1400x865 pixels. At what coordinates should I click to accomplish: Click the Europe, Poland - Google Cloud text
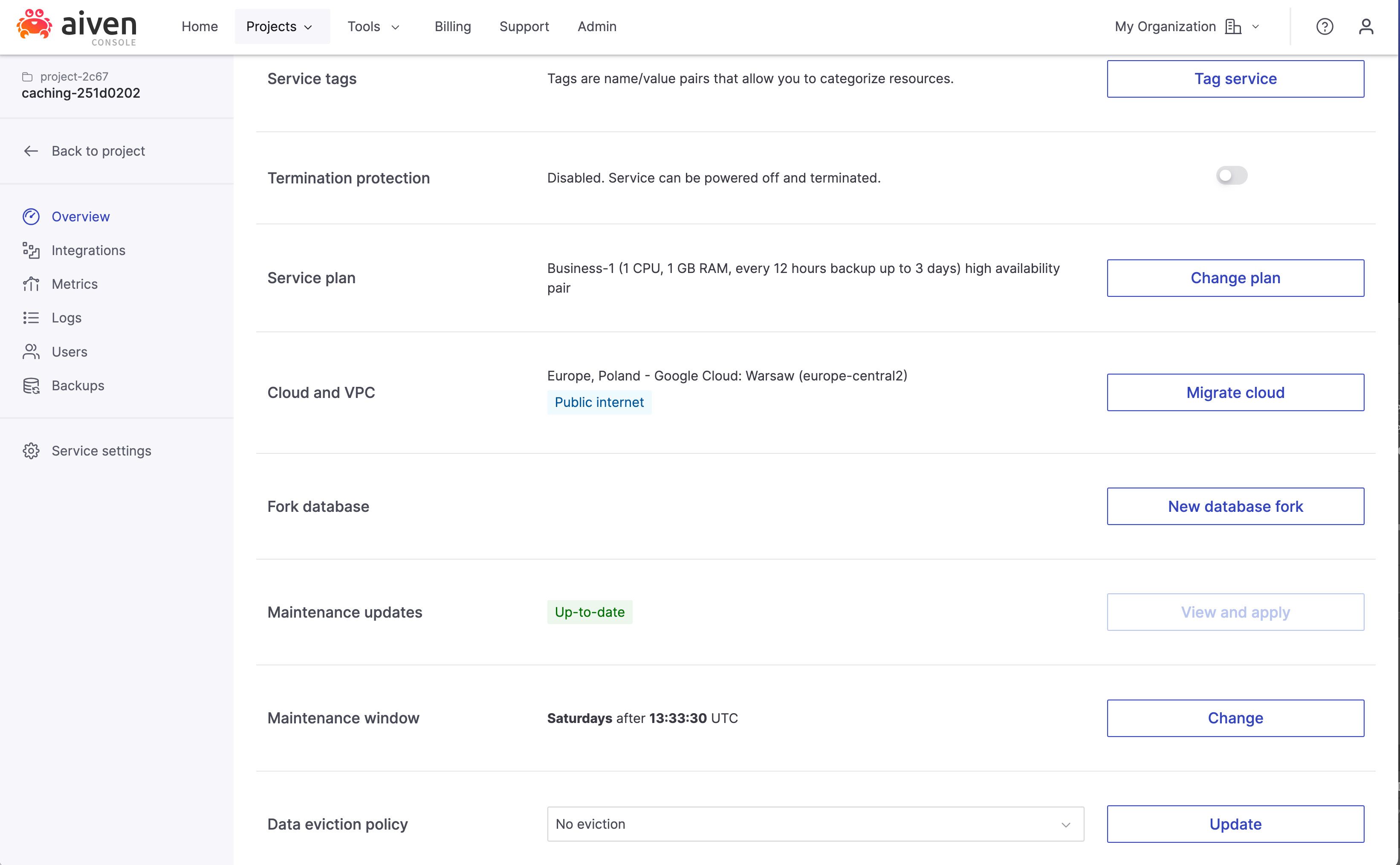727,376
